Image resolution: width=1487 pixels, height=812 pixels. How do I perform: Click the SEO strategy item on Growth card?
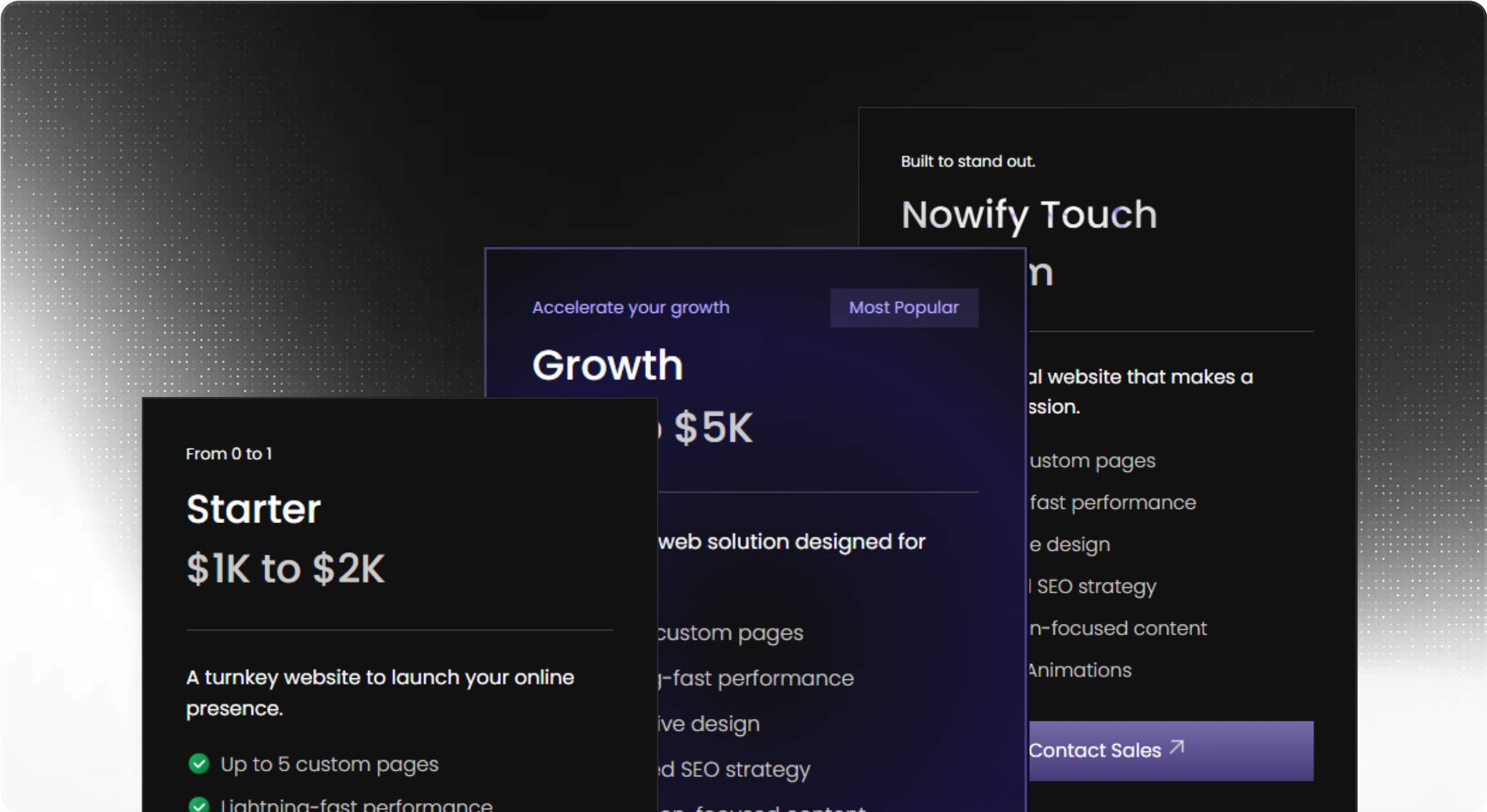coord(734,769)
